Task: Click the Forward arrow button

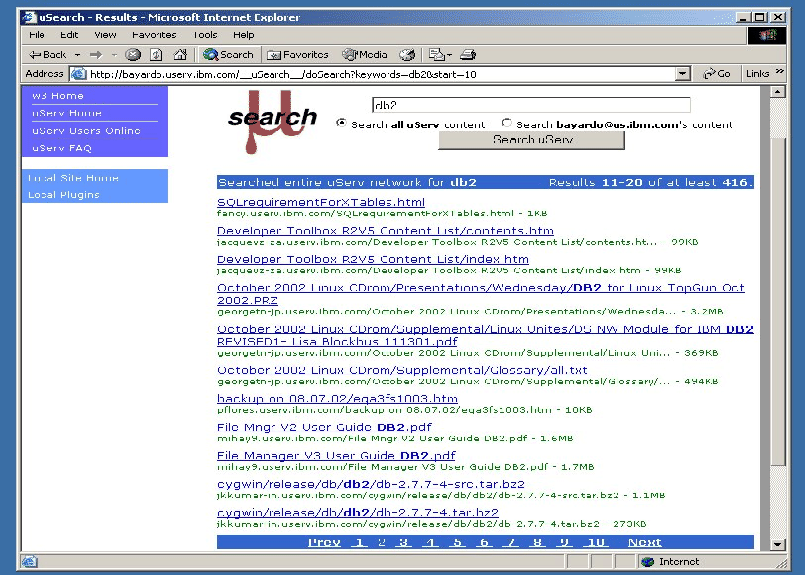Action: (x=96, y=54)
